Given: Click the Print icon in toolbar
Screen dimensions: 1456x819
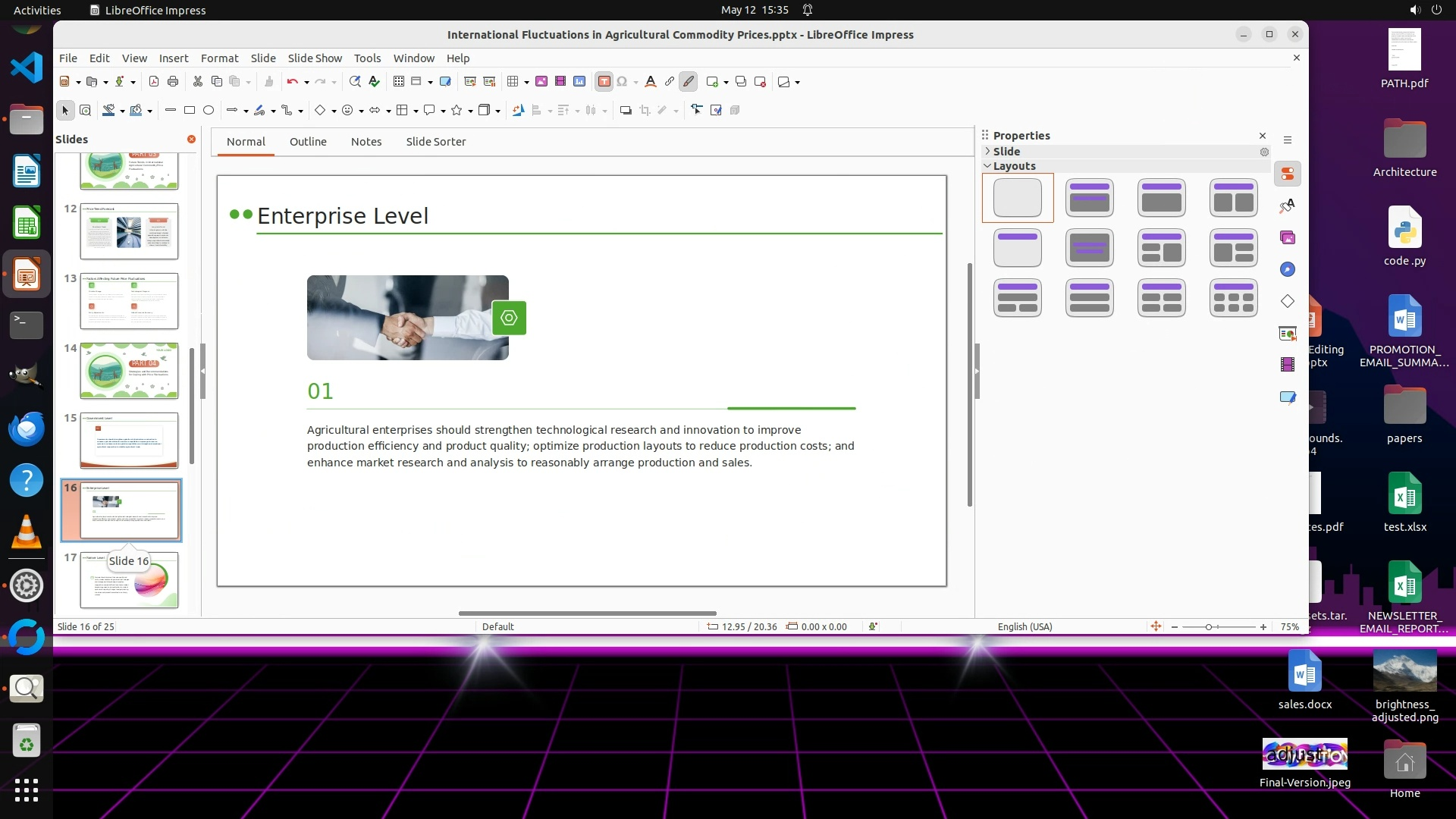Looking at the screenshot, I should click(x=173, y=82).
